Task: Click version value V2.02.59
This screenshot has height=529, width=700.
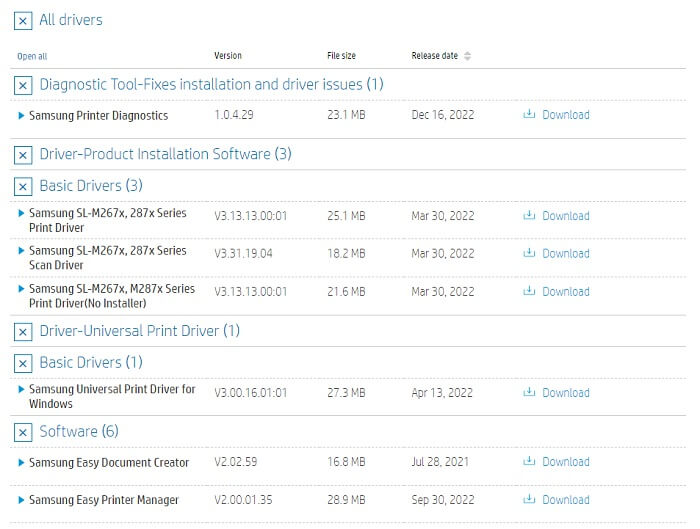Action: [x=236, y=462]
